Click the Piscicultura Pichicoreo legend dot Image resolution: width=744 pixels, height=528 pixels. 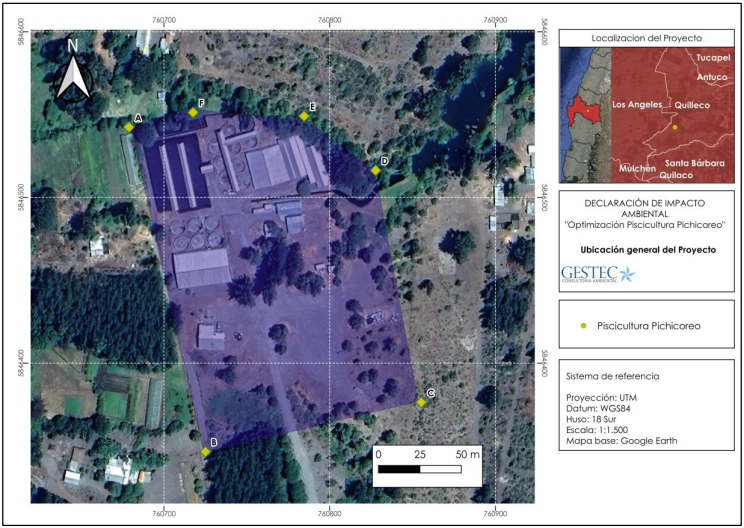tap(583, 326)
